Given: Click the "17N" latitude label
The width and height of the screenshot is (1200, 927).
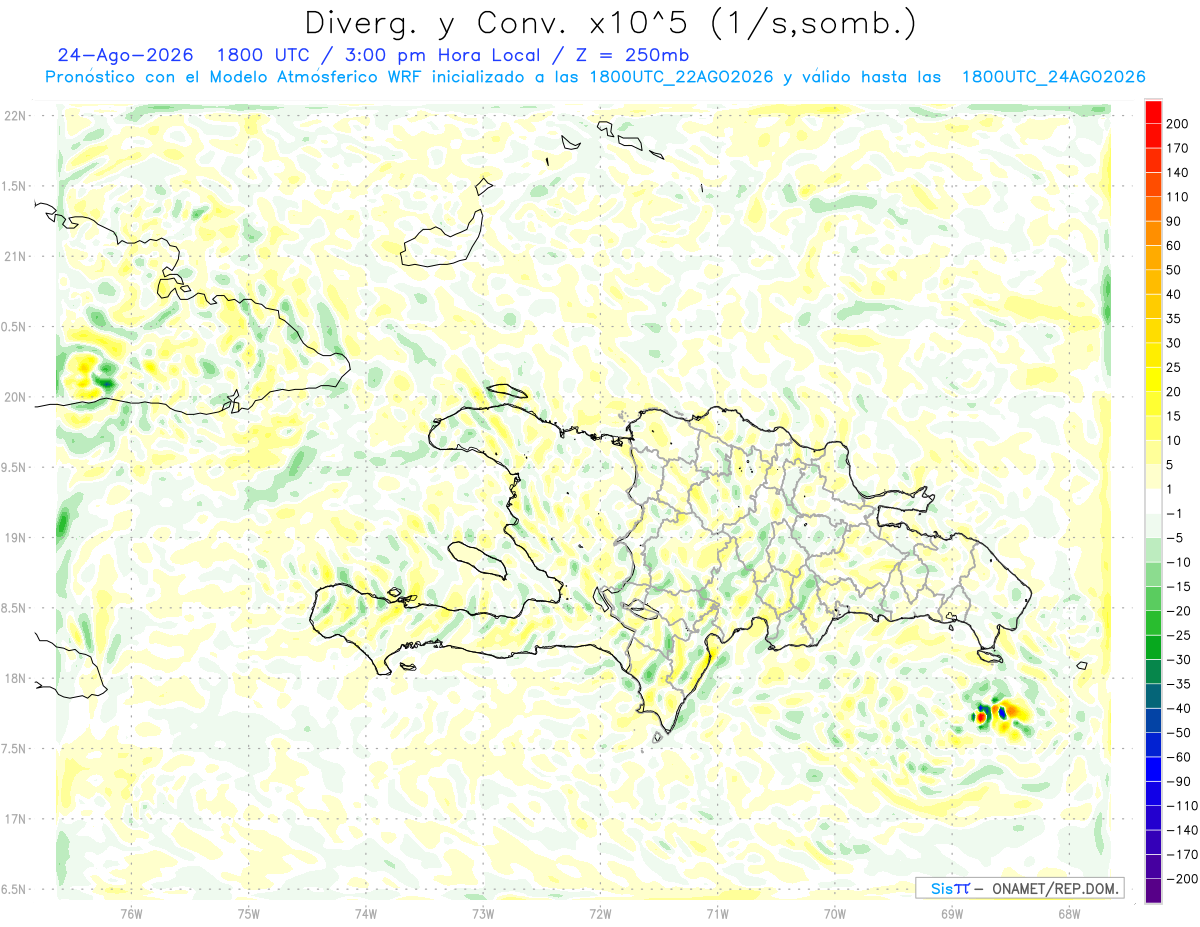Looking at the screenshot, I should (x=14, y=819).
